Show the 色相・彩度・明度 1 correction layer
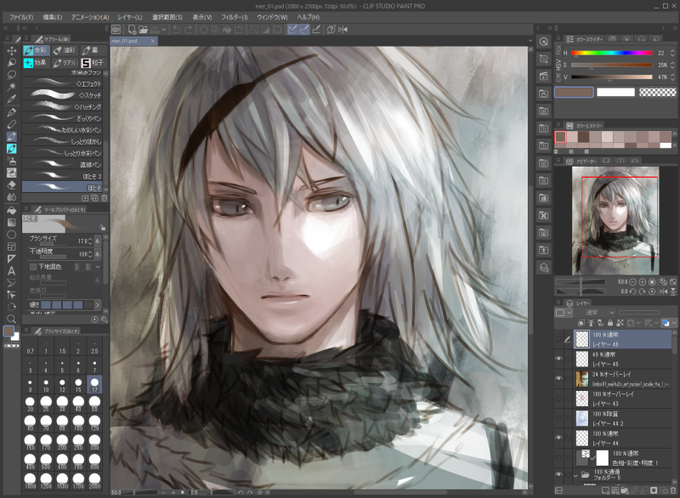 pyautogui.click(x=559, y=458)
